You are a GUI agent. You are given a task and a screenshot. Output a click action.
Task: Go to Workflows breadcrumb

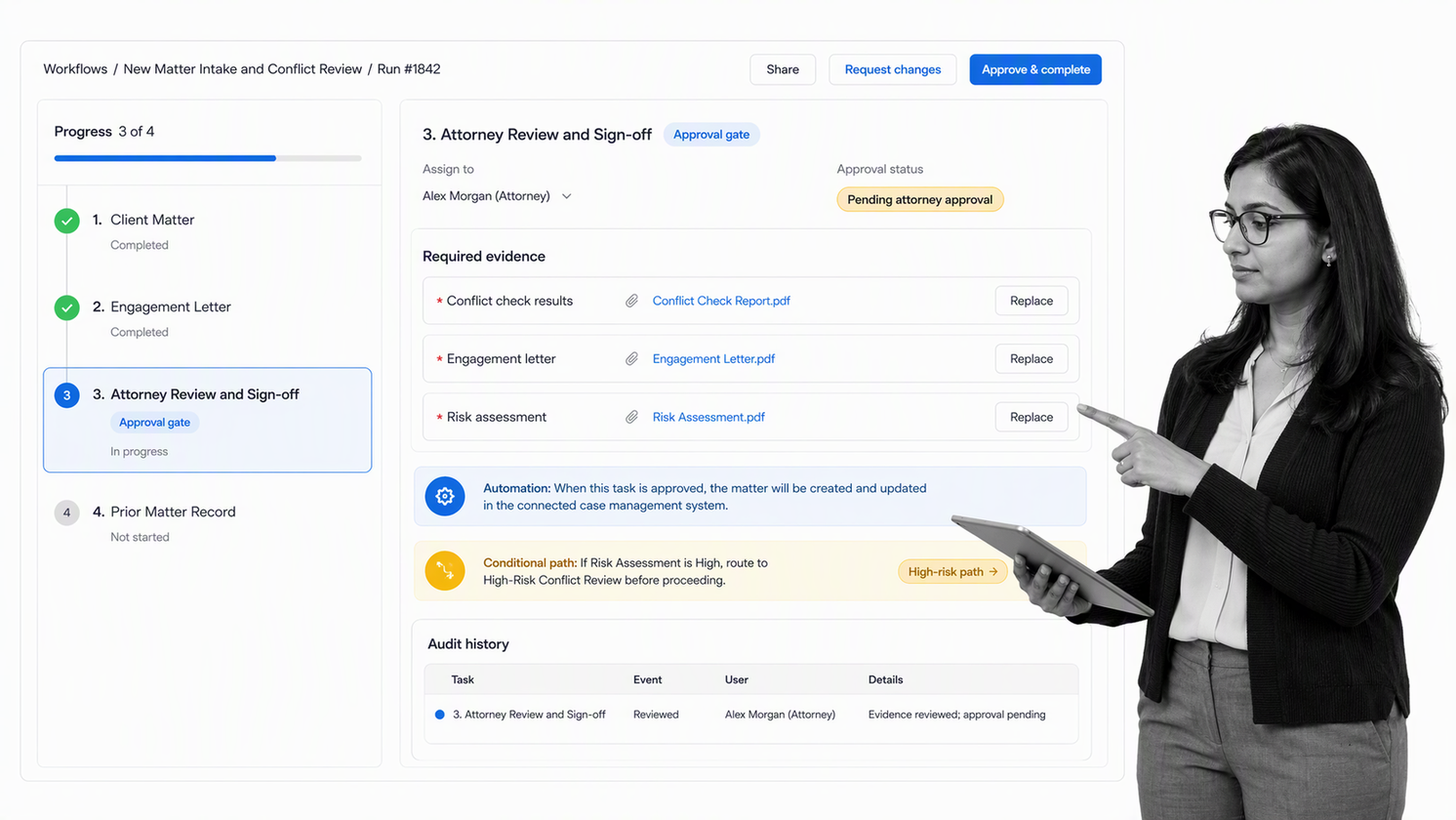pyautogui.click(x=75, y=69)
